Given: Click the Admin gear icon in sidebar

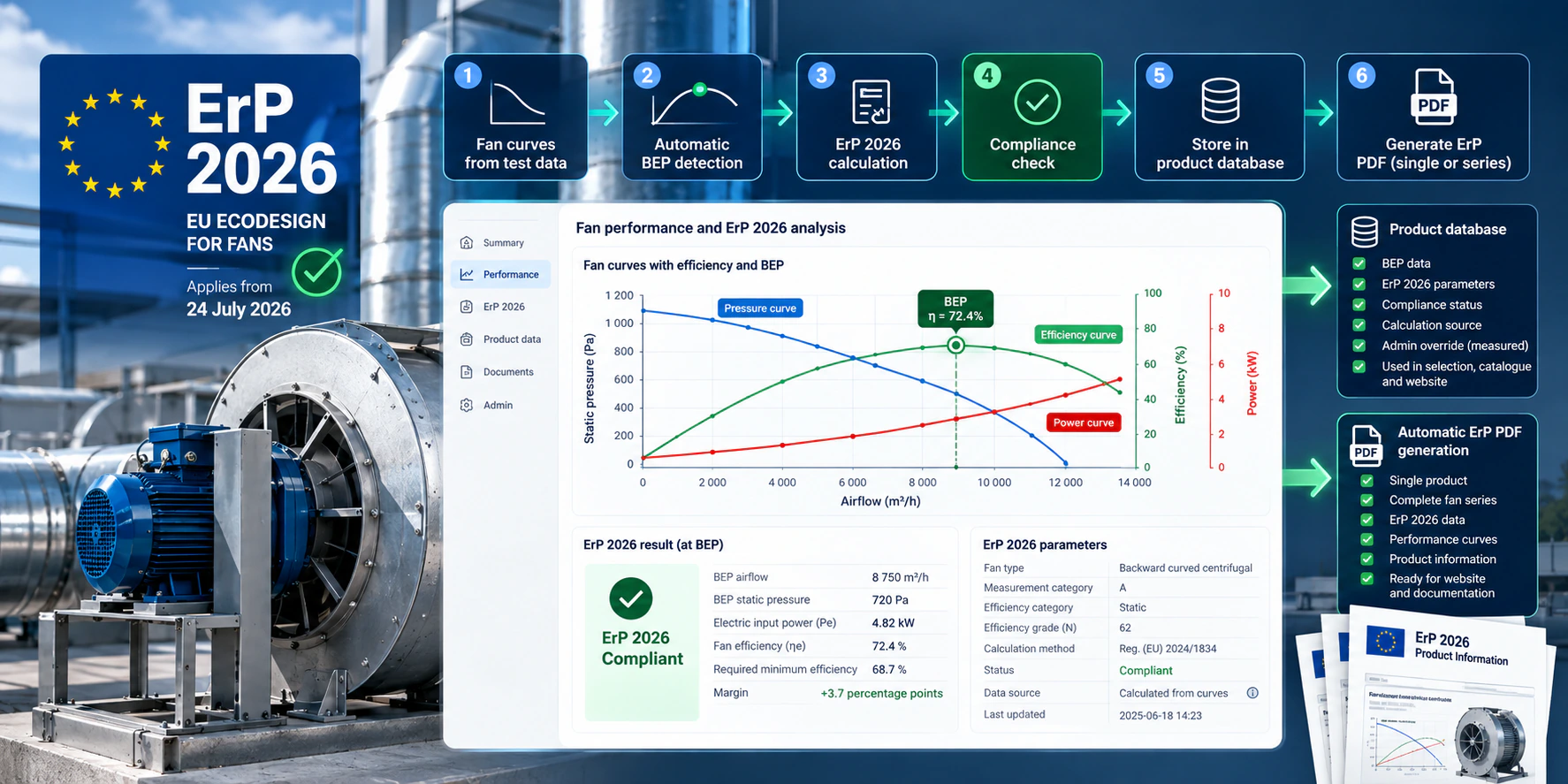Looking at the screenshot, I should pyautogui.click(x=467, y=405).
